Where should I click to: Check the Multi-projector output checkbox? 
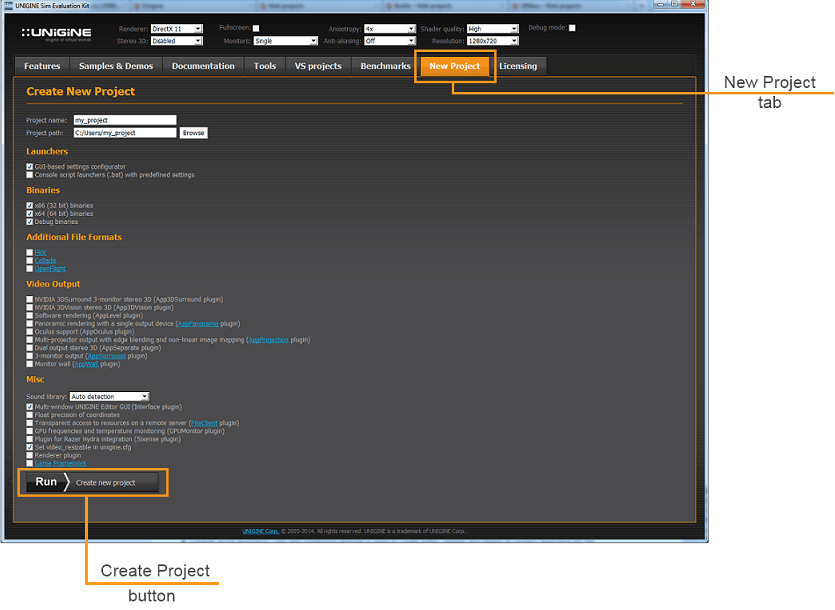point(30,340)
